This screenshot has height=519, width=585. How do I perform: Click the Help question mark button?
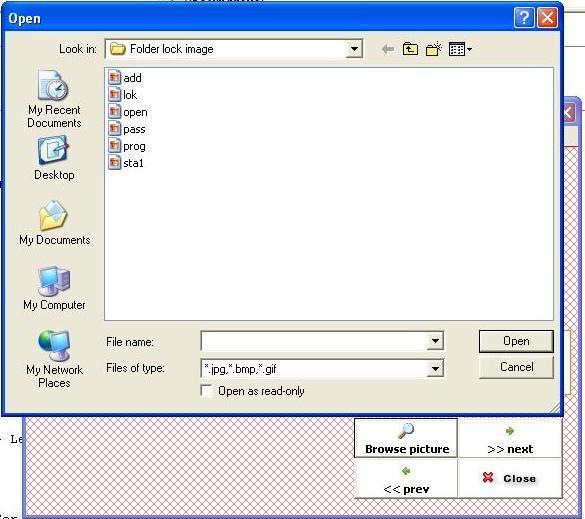524,18
